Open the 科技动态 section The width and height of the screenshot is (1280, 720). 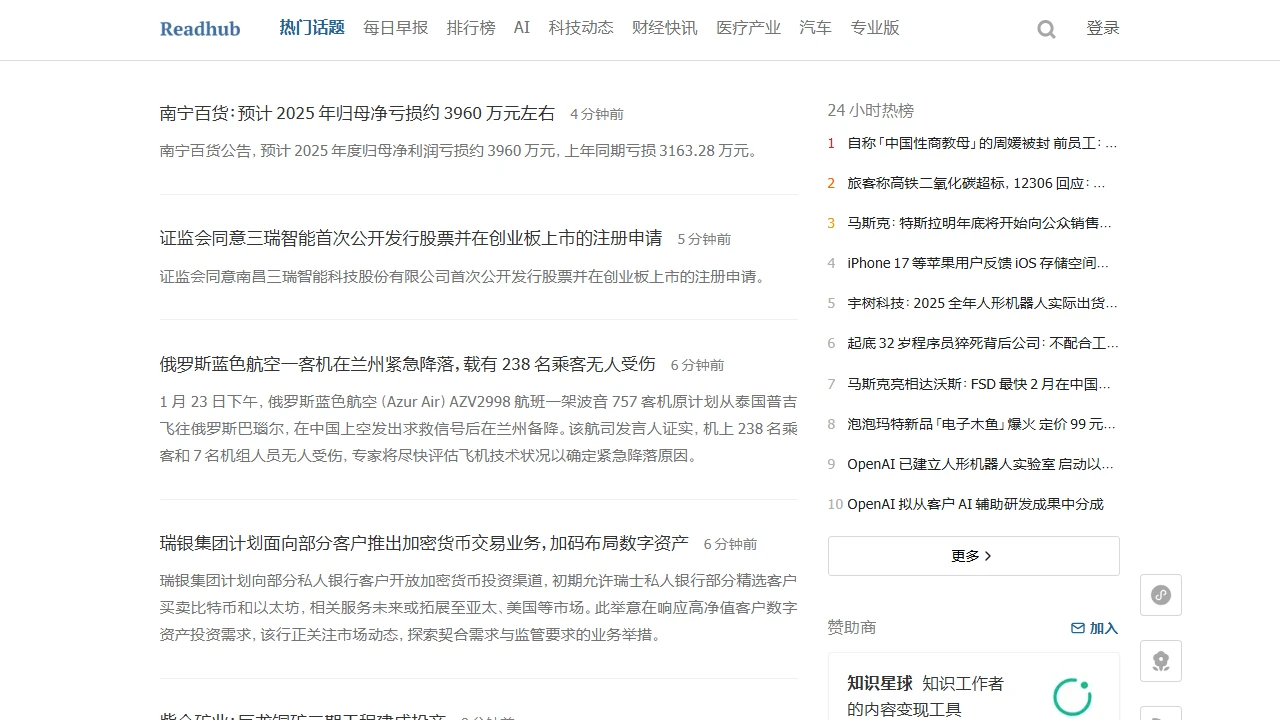(581, 28)
